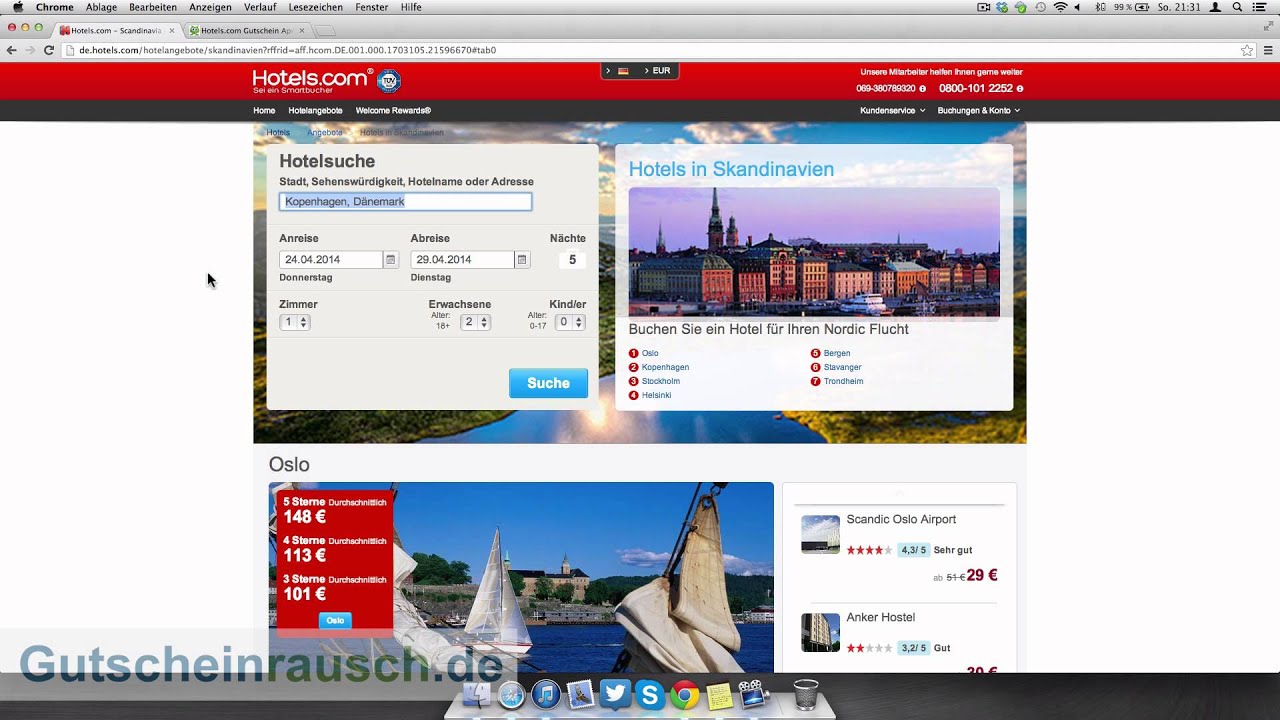Viewport: 1280px width, 720px height.
Task: Click Angebote breadcrumb link
Action: click(325, 132)
